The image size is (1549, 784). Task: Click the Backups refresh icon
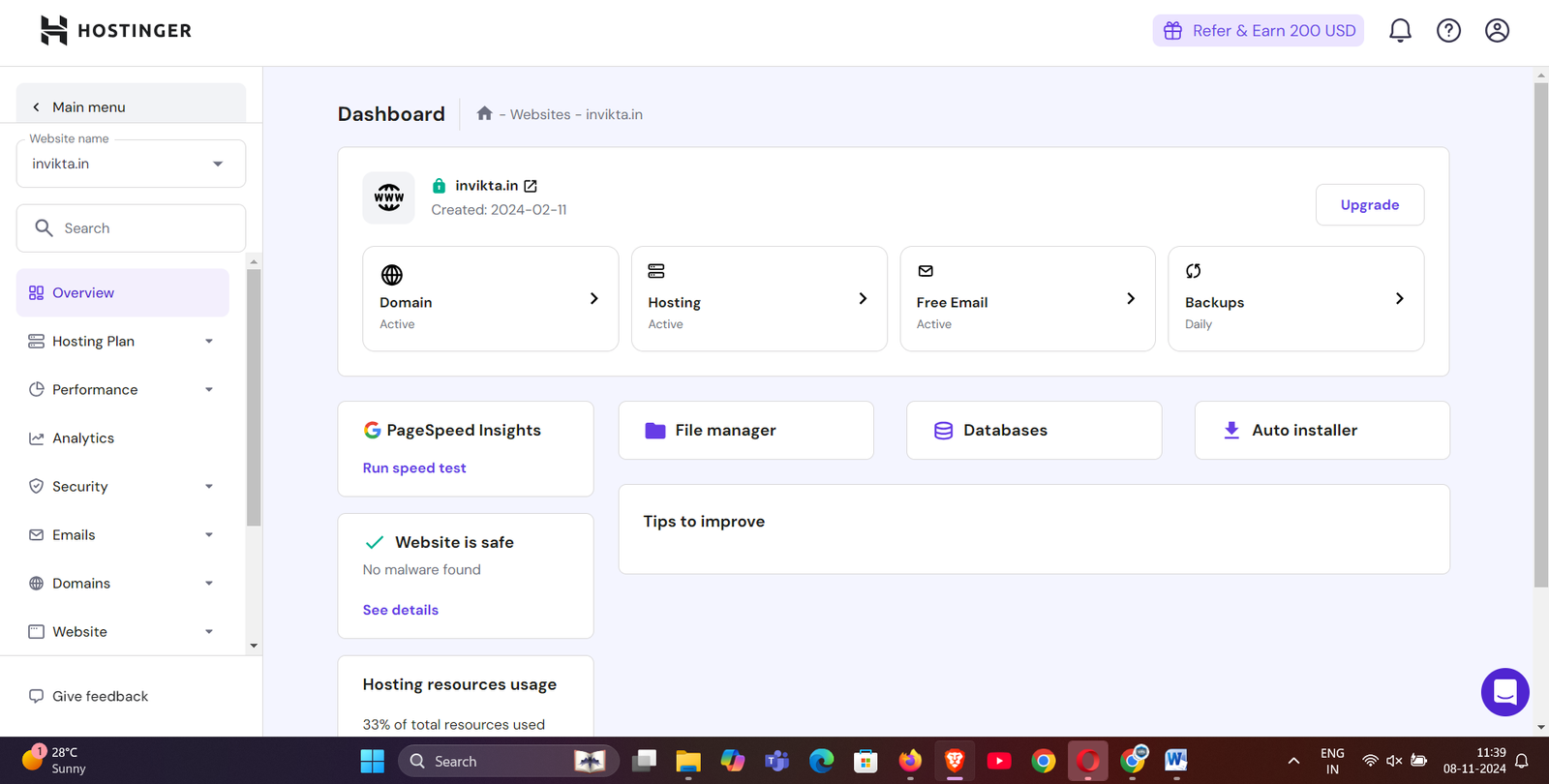tap(1194, 271)
